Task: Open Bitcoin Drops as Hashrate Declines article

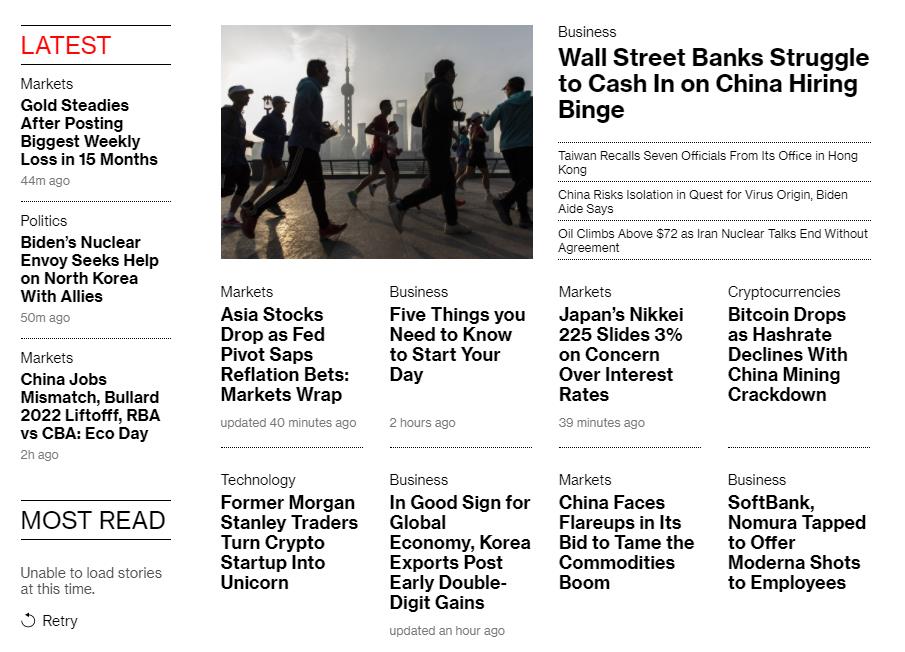Action: point(787,354)
